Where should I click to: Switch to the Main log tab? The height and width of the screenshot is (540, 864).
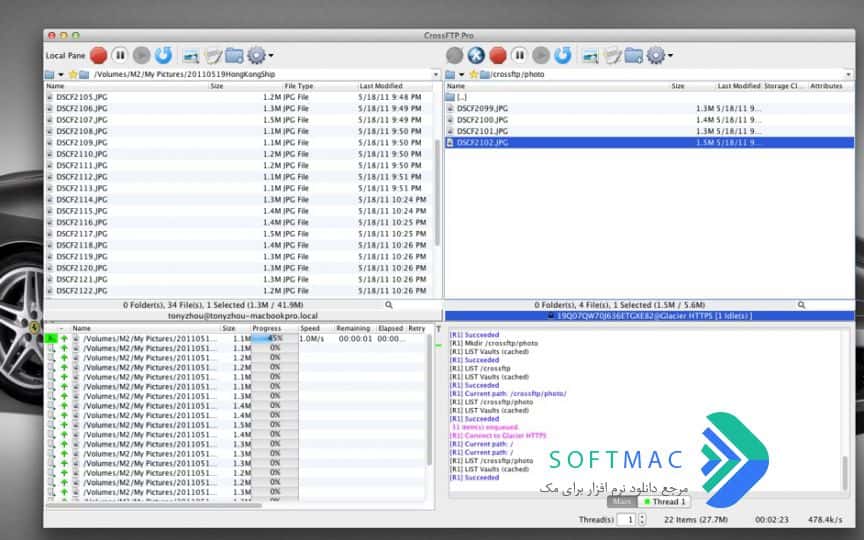(622, 501)
